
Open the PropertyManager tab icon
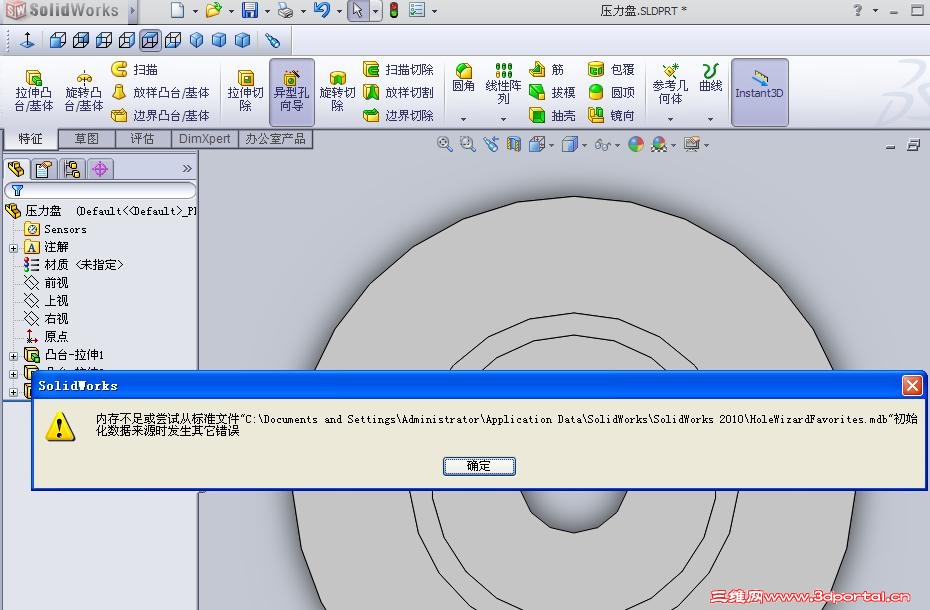[43, 170]
